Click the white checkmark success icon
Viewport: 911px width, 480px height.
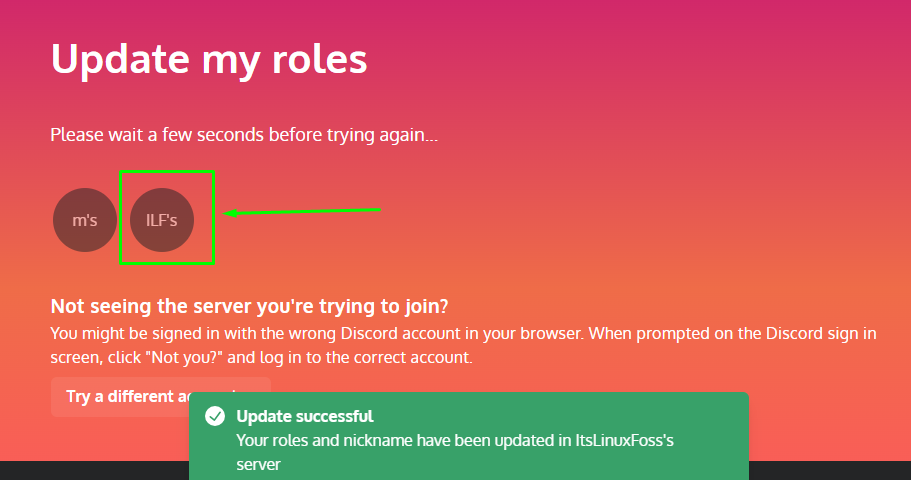(x=215, y=416)
